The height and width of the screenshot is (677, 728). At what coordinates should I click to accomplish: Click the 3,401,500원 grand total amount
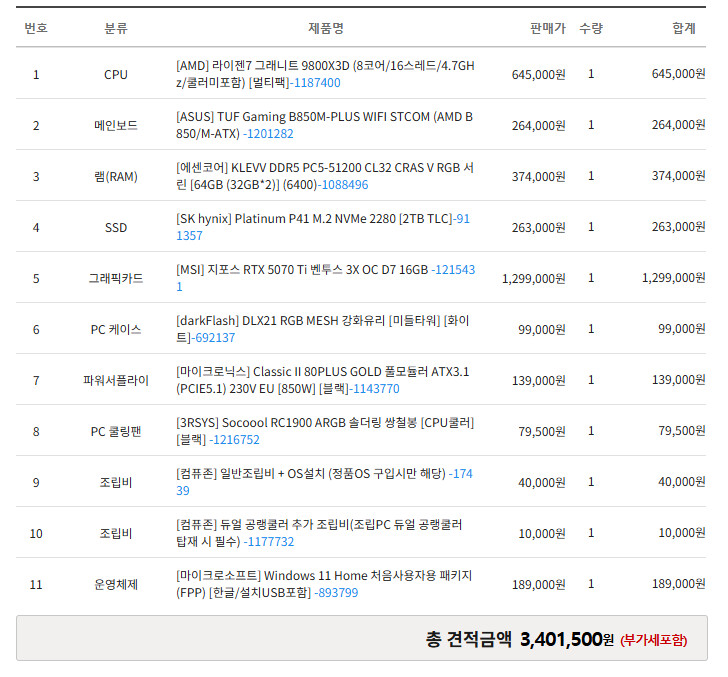(x=567, y=639)
